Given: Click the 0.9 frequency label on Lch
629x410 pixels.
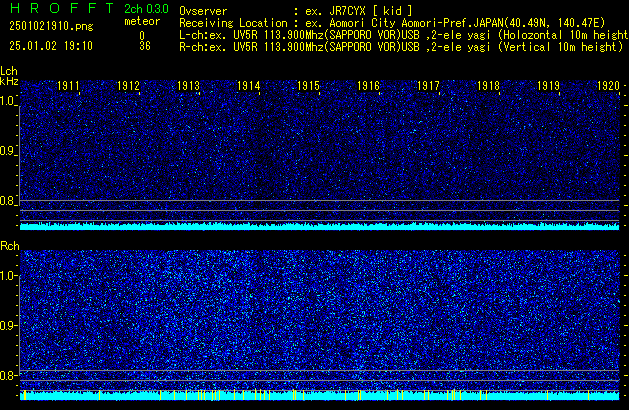Looking at the screenshot, I should pyautogui.click(x=7, y=151).
